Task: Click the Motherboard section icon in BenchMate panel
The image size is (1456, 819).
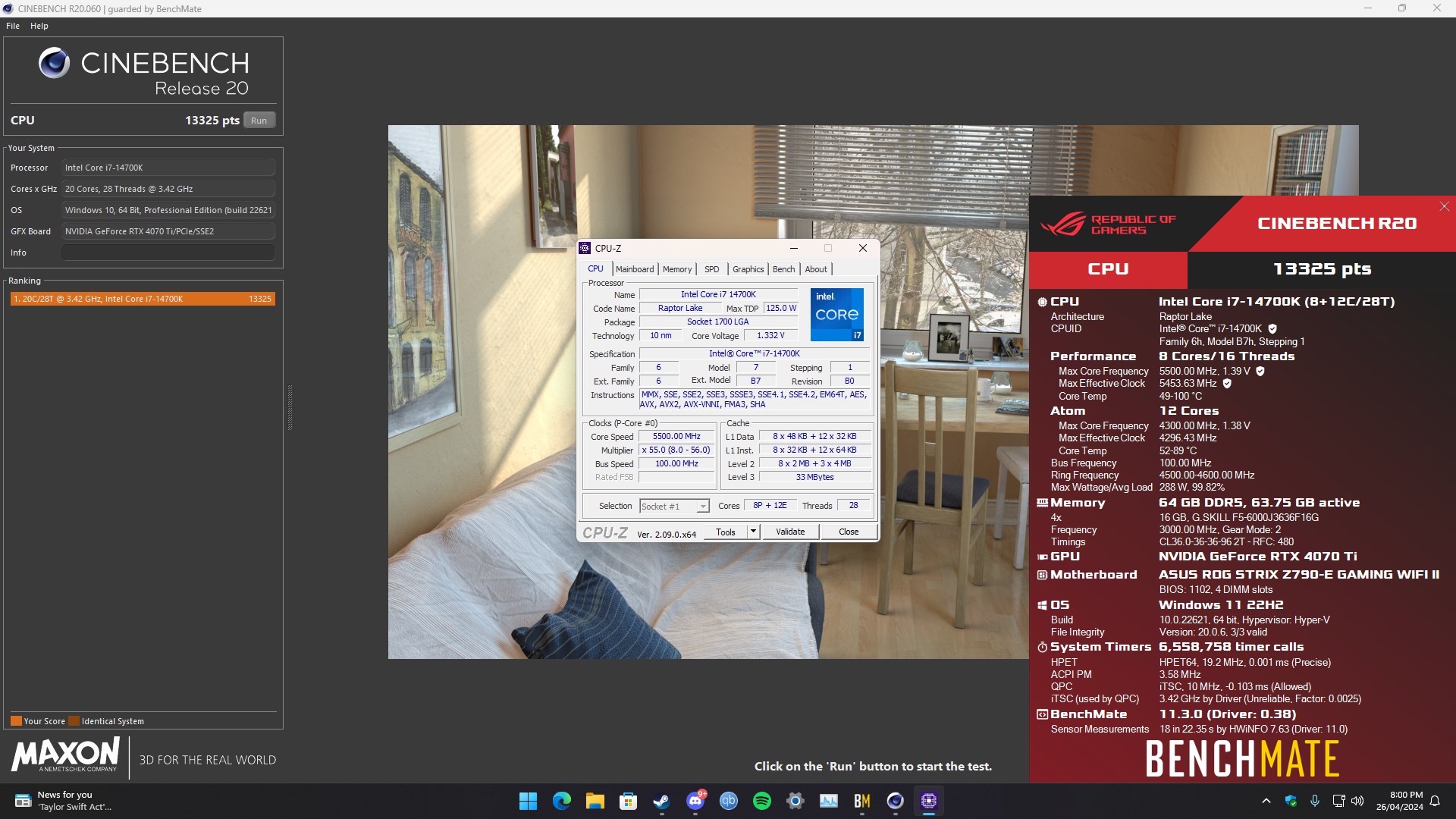Action: tap(1042, 575)
